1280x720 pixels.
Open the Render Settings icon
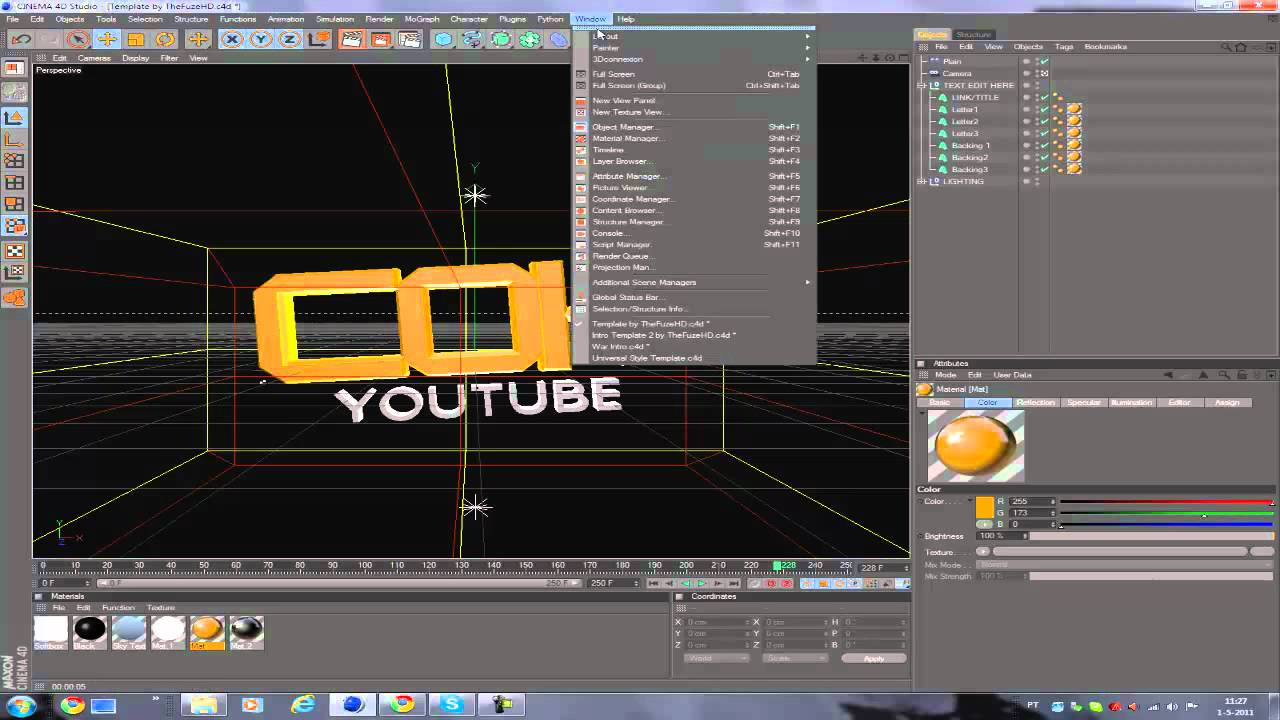(409, 40)
